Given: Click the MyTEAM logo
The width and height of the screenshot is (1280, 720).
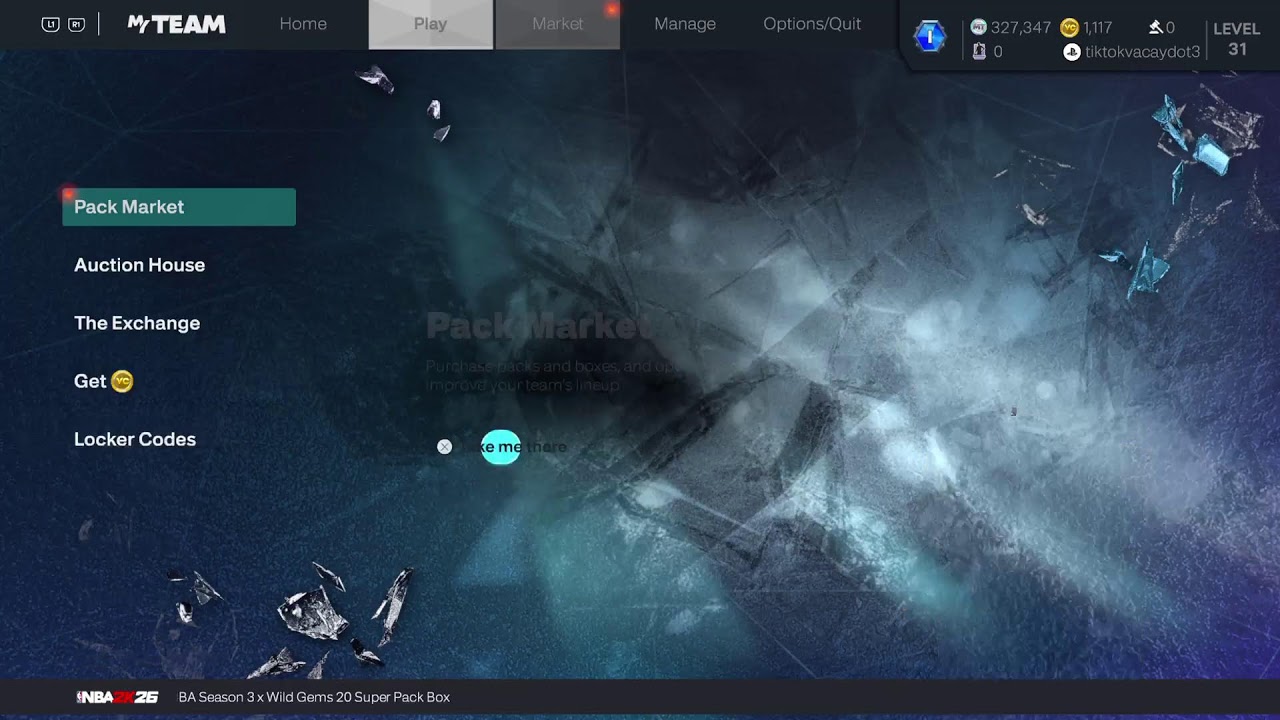Looking at the screenshot, I should tap(177, 24).
